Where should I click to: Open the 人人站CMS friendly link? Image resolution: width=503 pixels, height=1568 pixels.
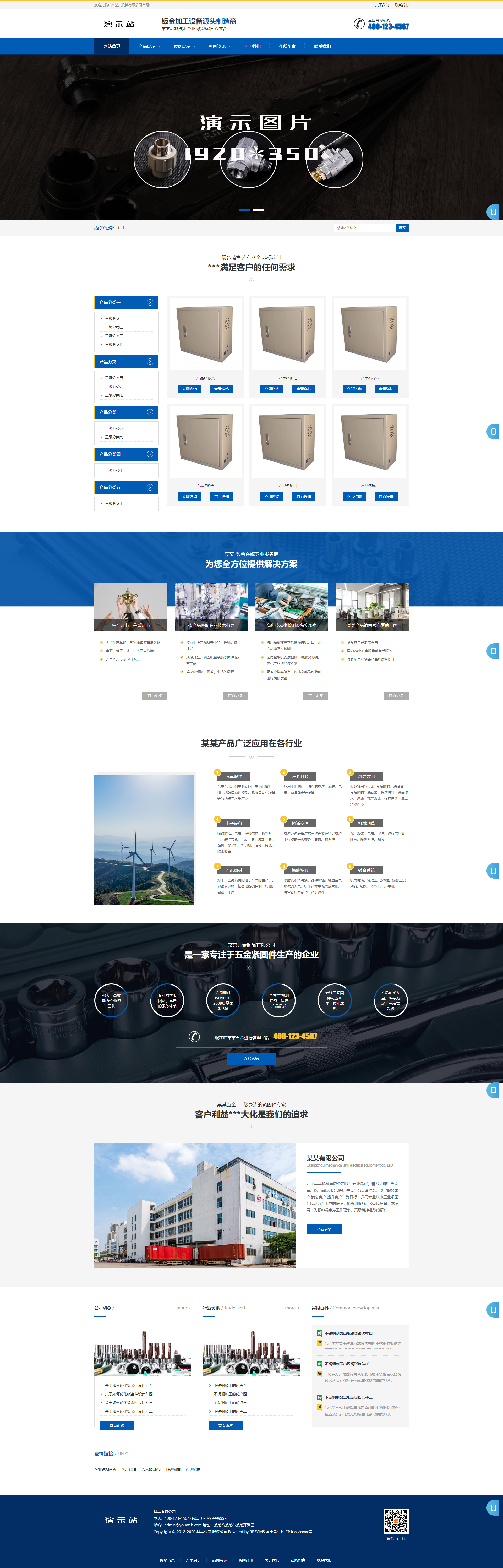(151, 1469)
